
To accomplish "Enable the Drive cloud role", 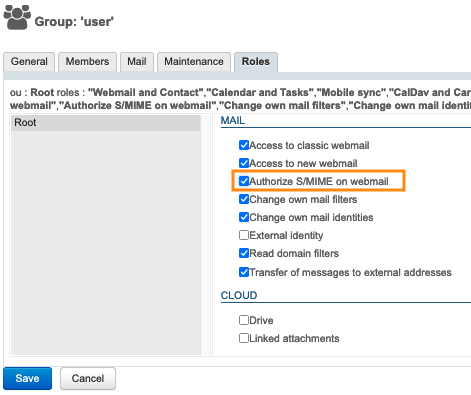I will 244,320.
